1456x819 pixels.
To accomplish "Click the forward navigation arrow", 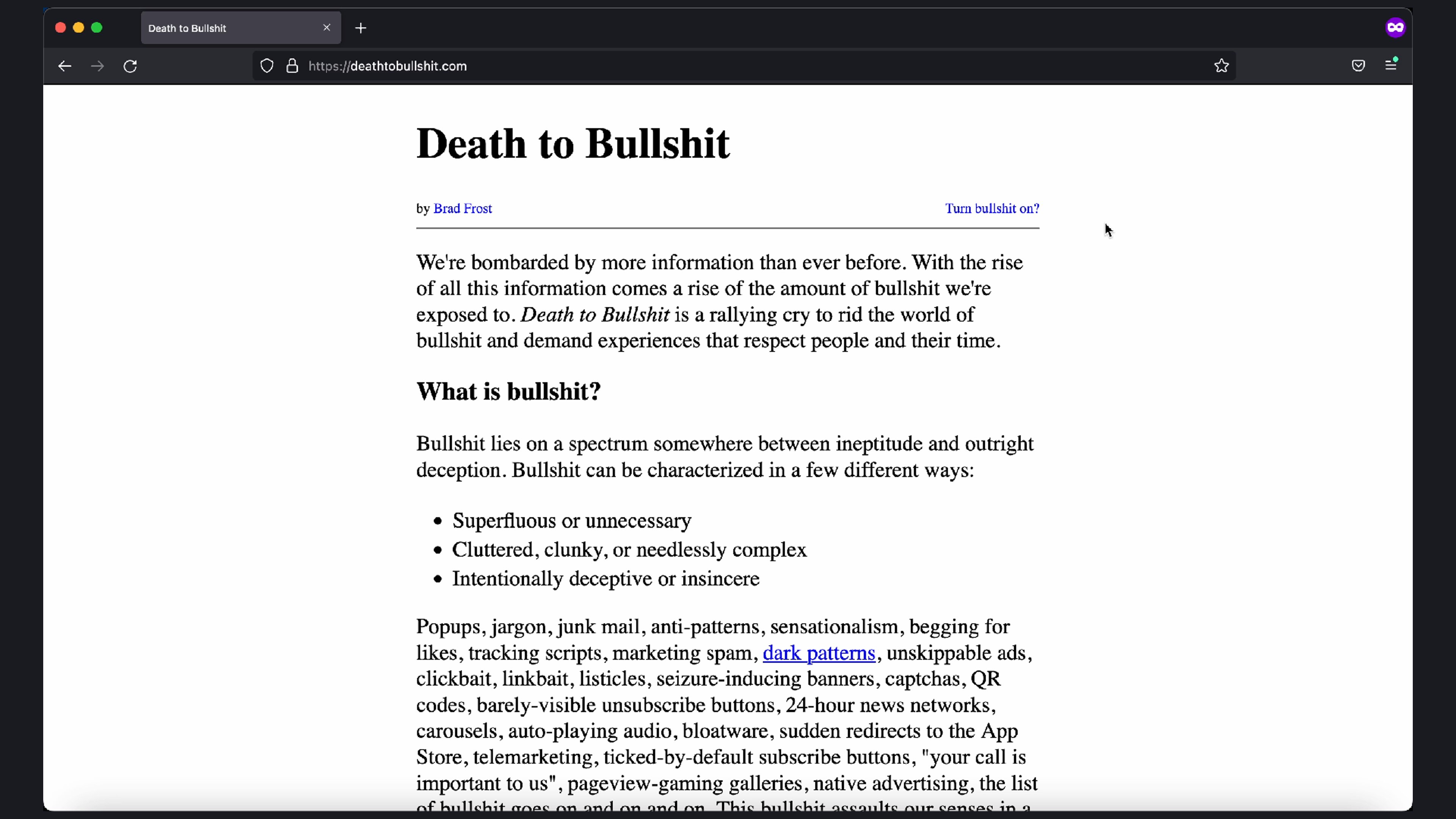I will [97, 66].
